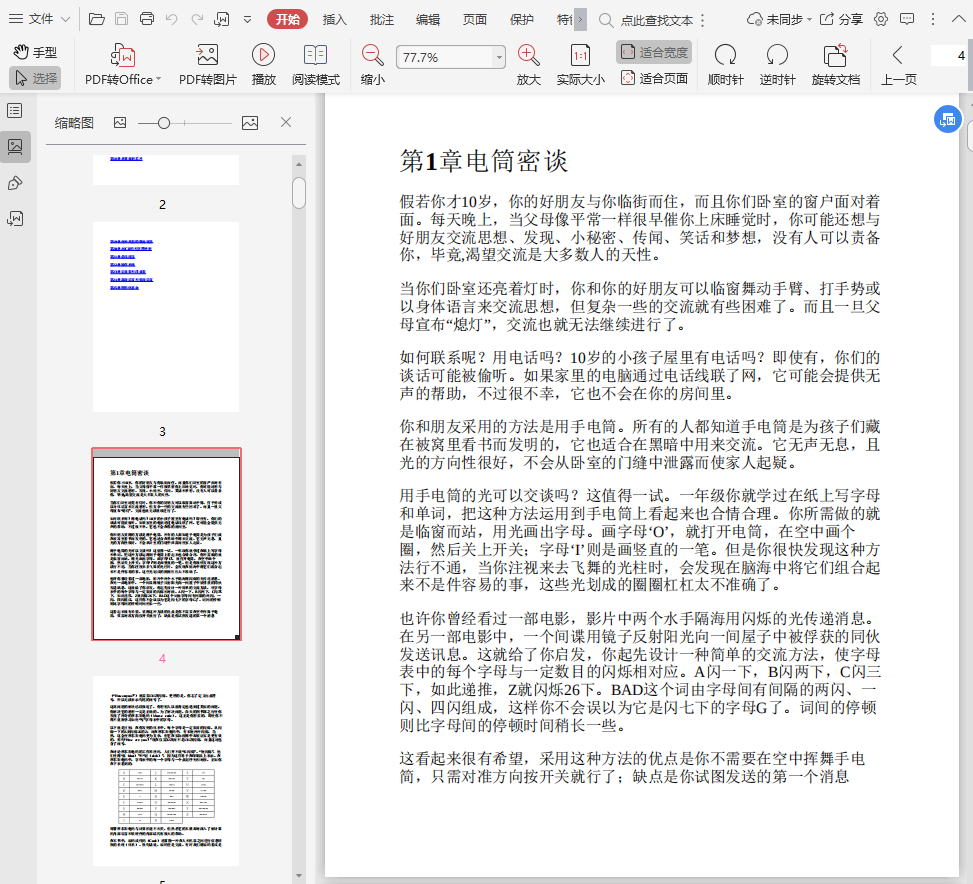Open the zoom percentage dropdown arrow

pyautogui.click(x=499, y=58)
